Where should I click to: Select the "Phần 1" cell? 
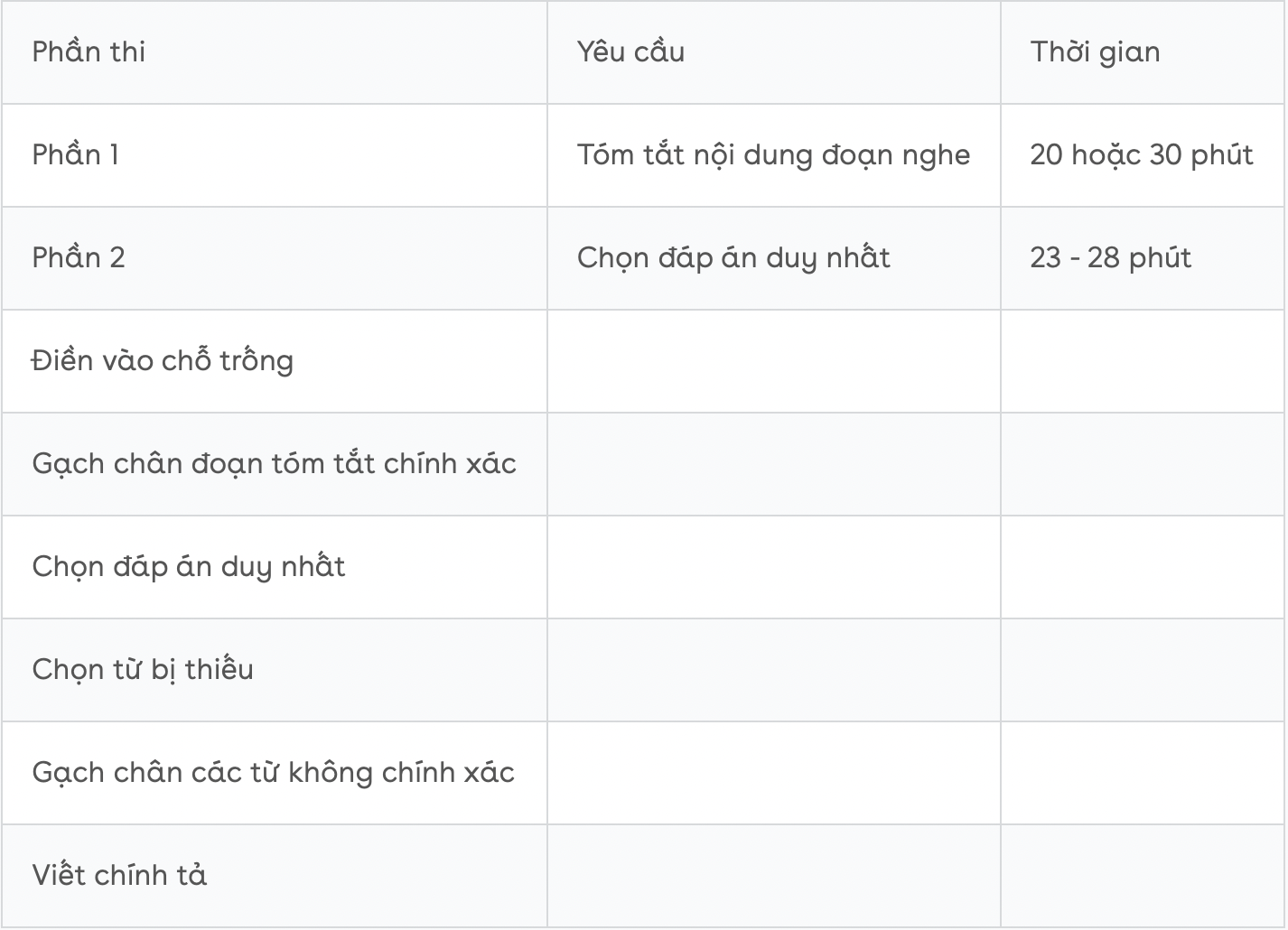click(x=76, y=155)
